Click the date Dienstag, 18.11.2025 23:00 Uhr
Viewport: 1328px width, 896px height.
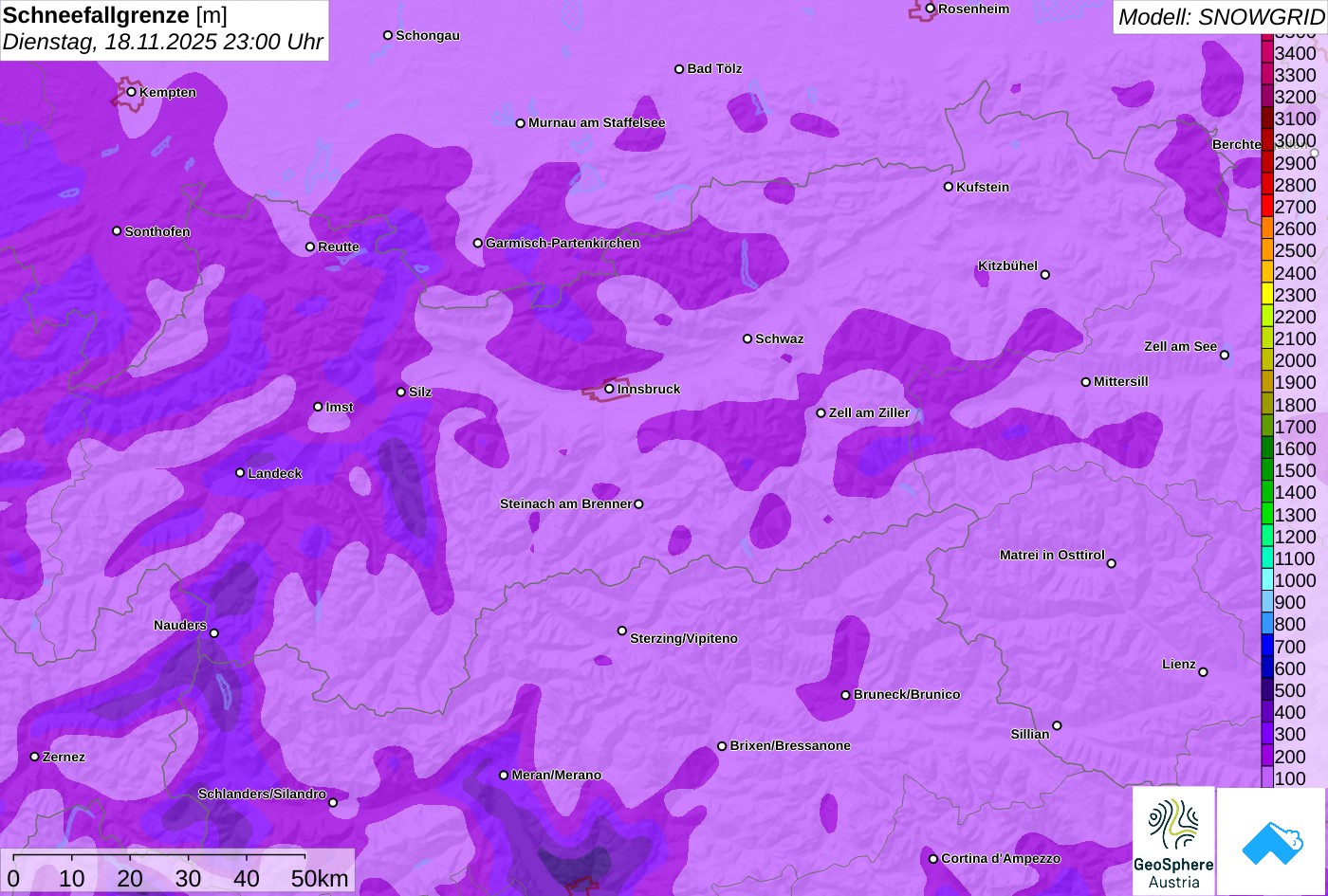163,43
